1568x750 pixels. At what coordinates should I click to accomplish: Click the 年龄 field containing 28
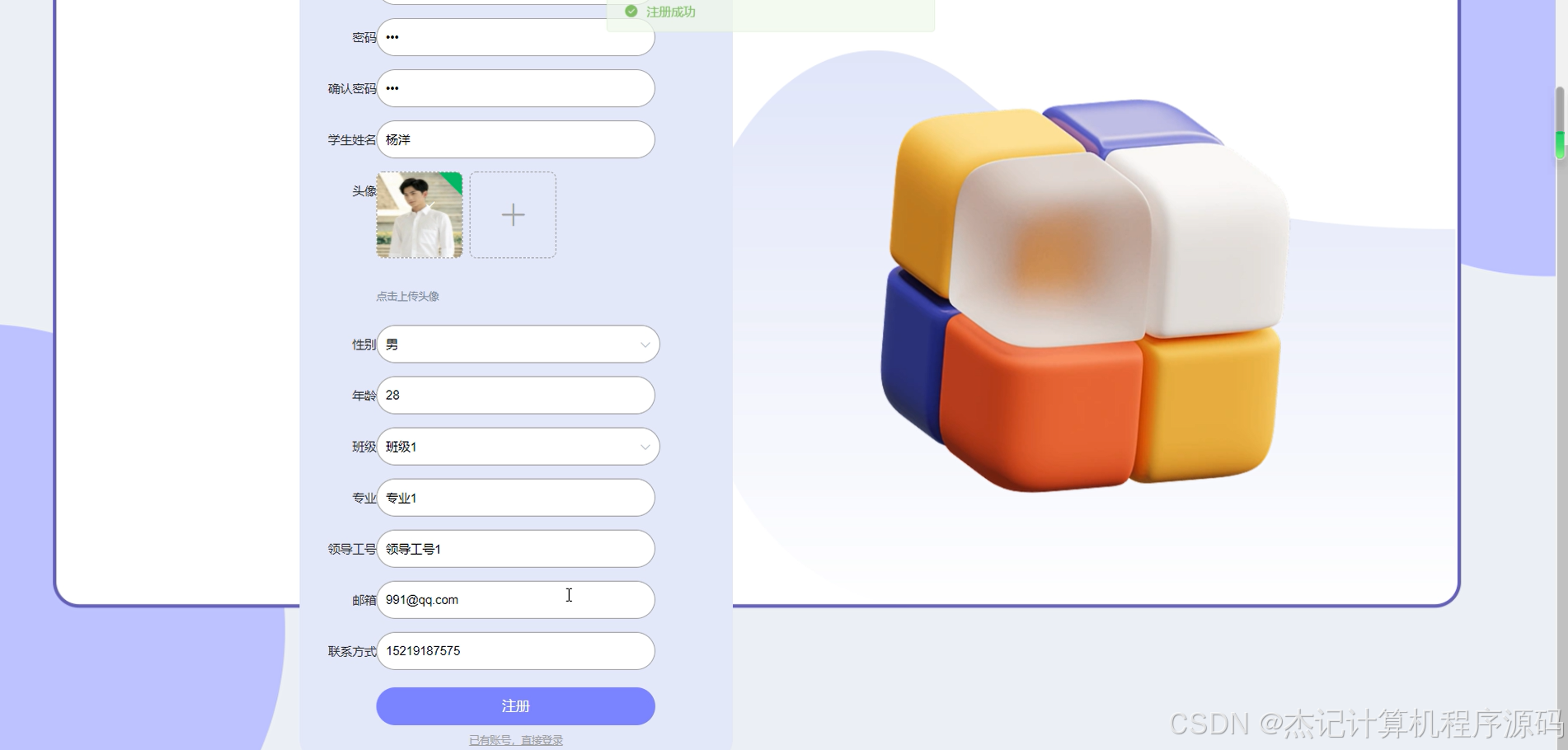pyautogui.click(x=515, y=396)
